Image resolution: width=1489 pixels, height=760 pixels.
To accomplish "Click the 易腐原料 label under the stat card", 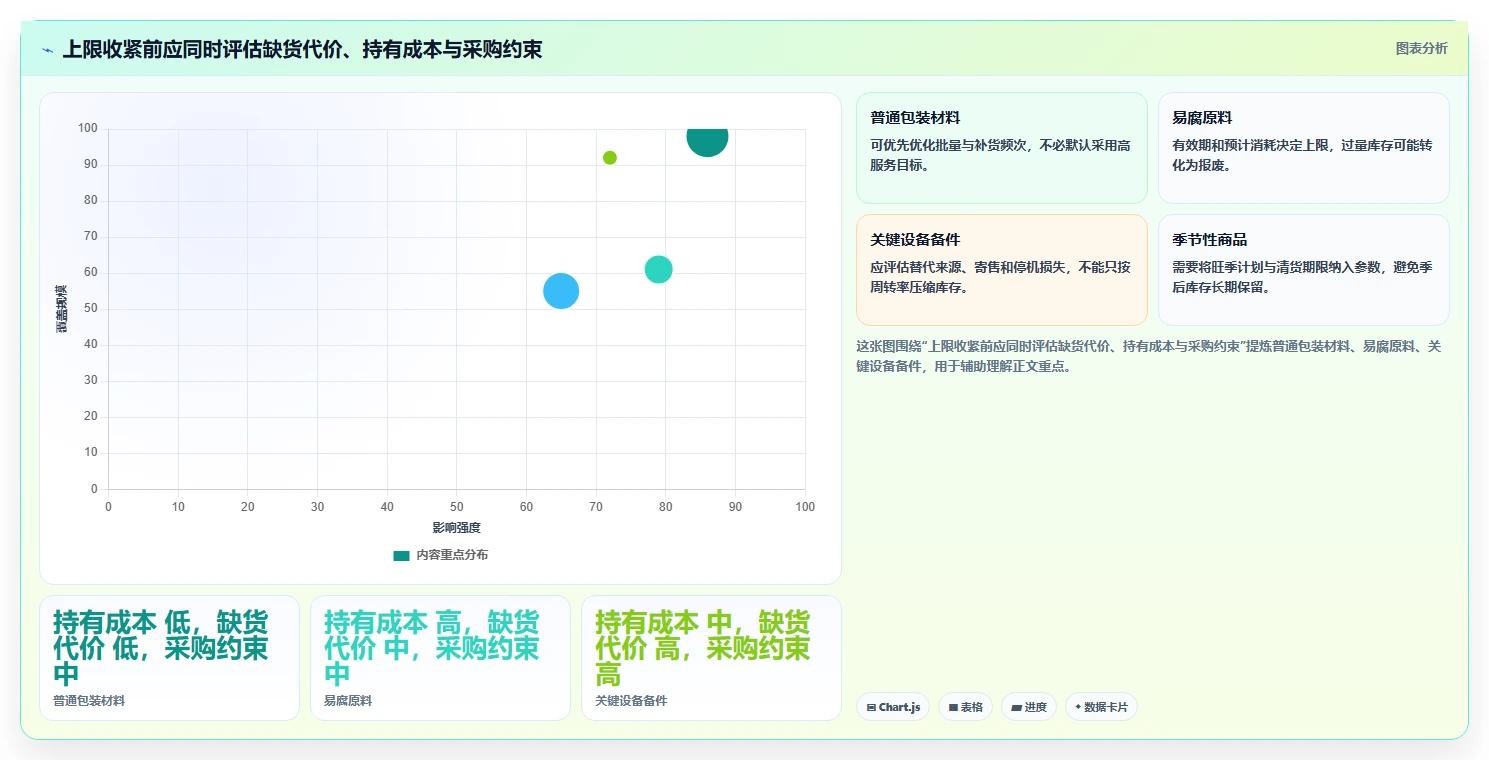I will click(348, 701).
